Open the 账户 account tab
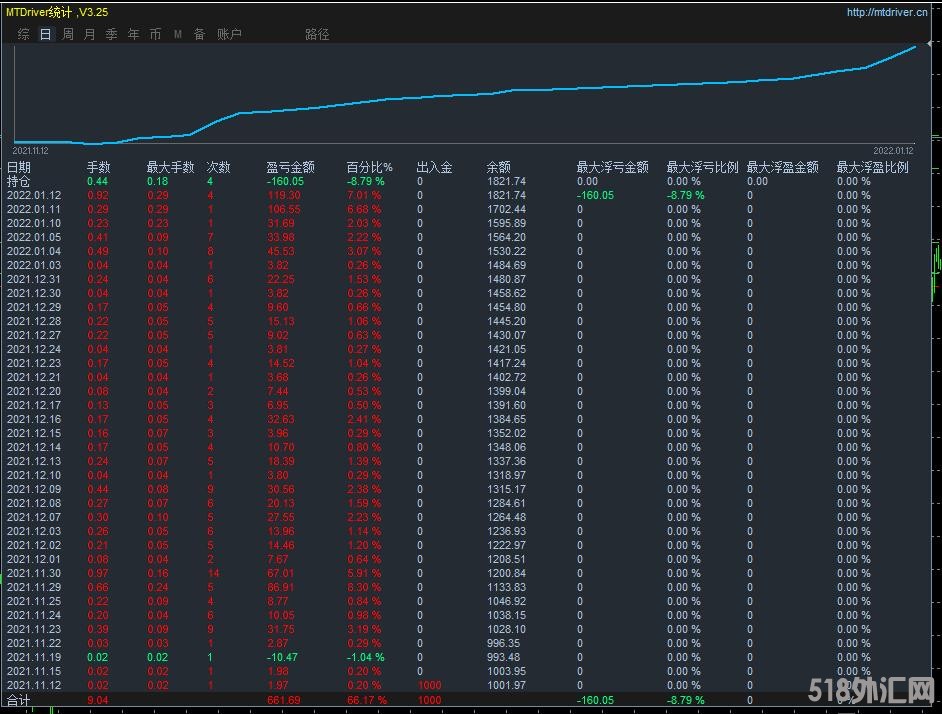942x714 pixels. click(229, 34)
